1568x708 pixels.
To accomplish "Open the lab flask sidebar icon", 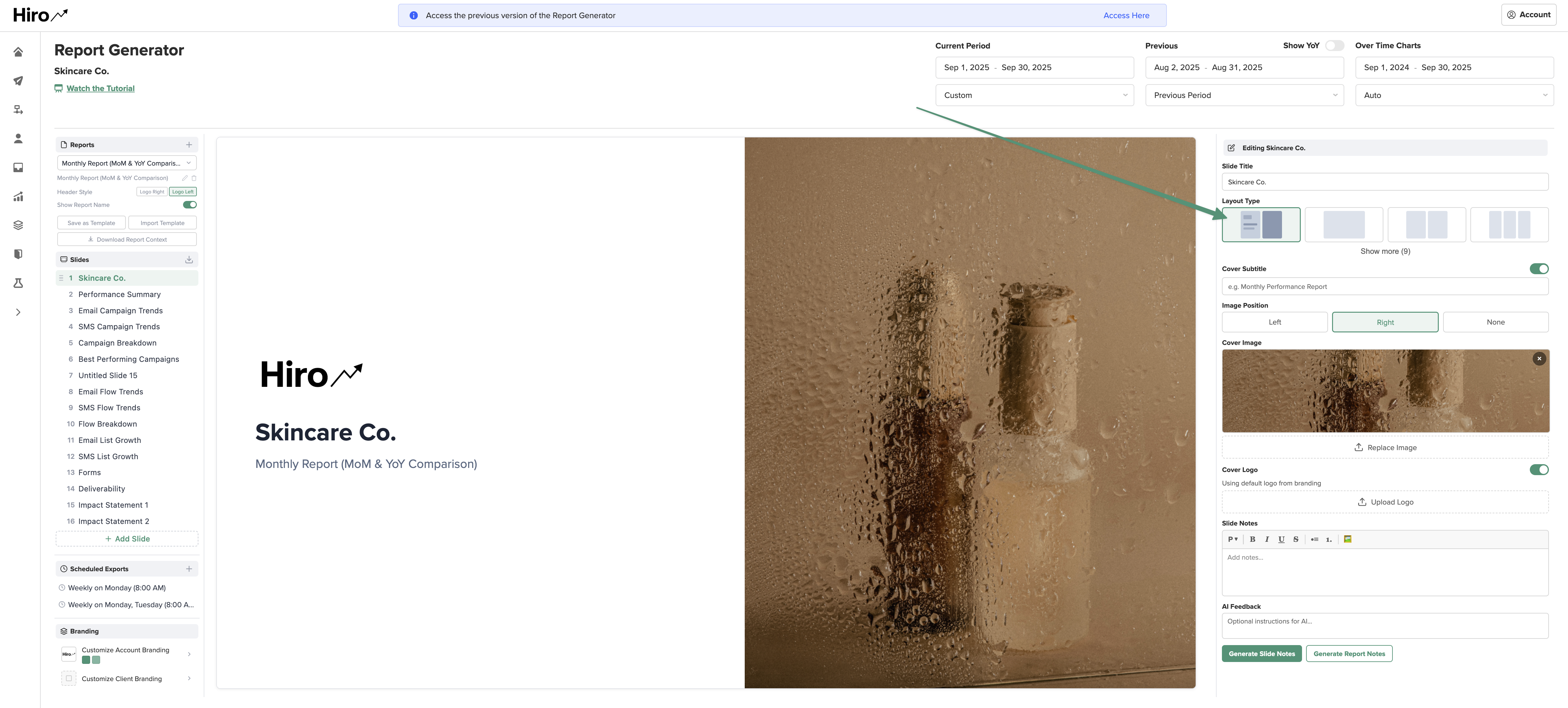I will coord(18,283).
